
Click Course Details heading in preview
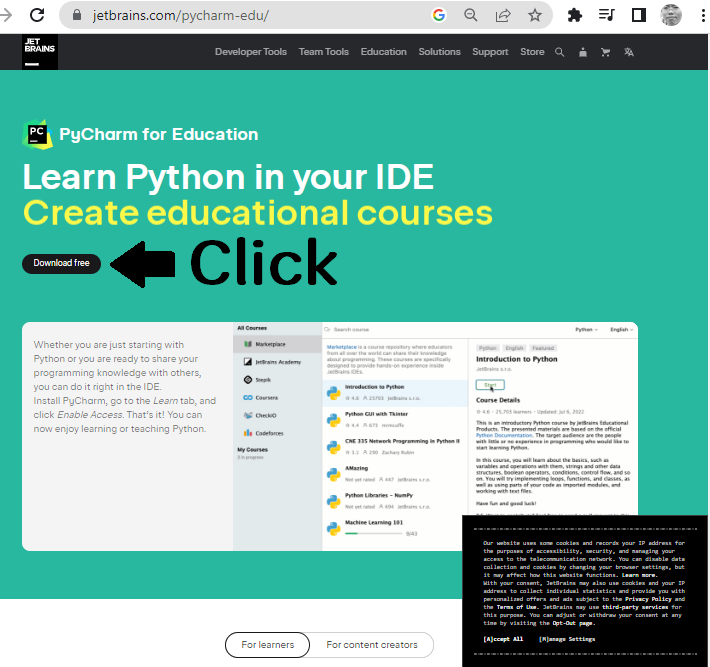pos(498,400)
